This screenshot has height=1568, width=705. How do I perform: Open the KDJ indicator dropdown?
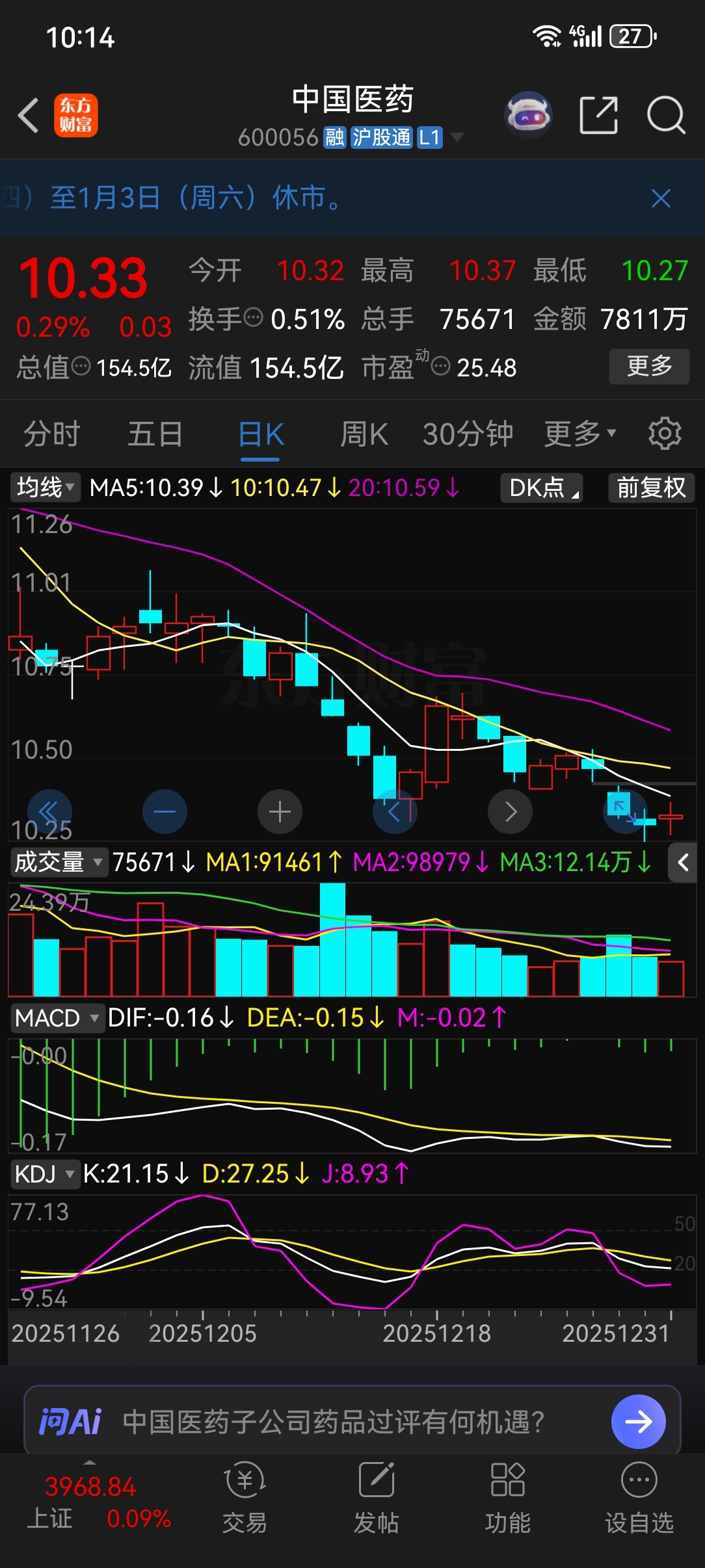pyautogui.click(x=45, y=1174)
